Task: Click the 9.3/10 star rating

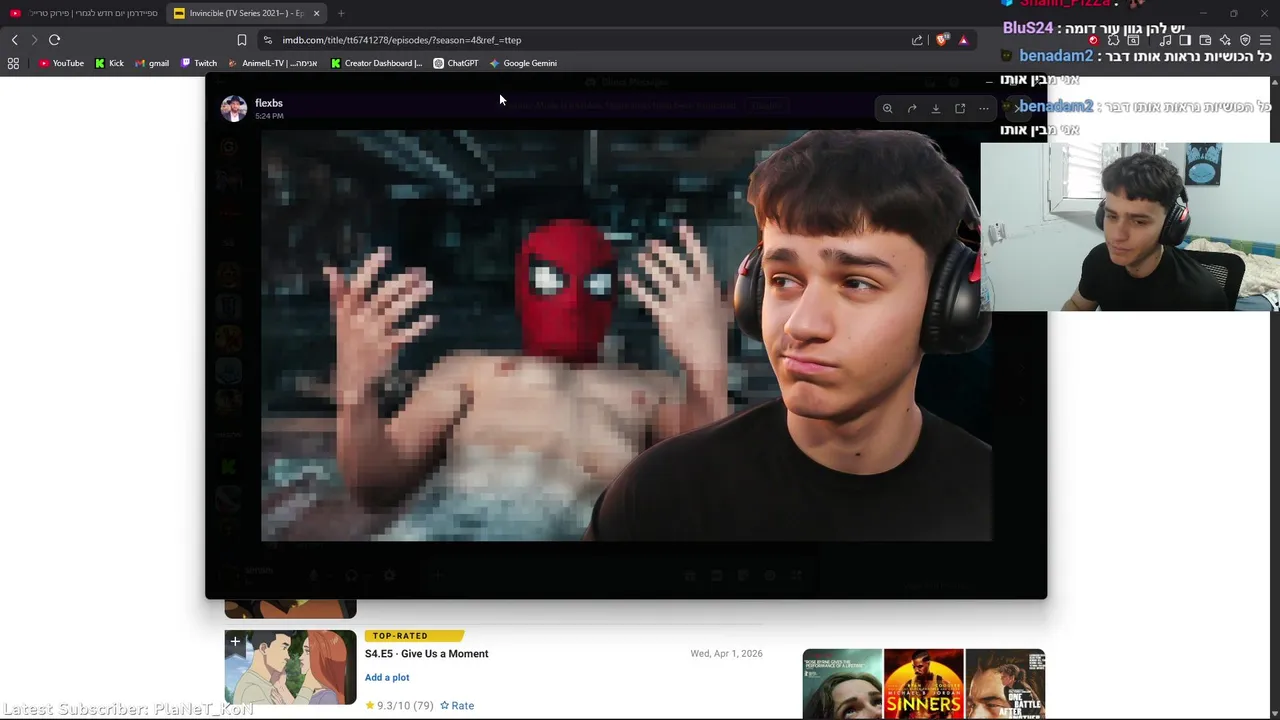Action: [399, 705]
